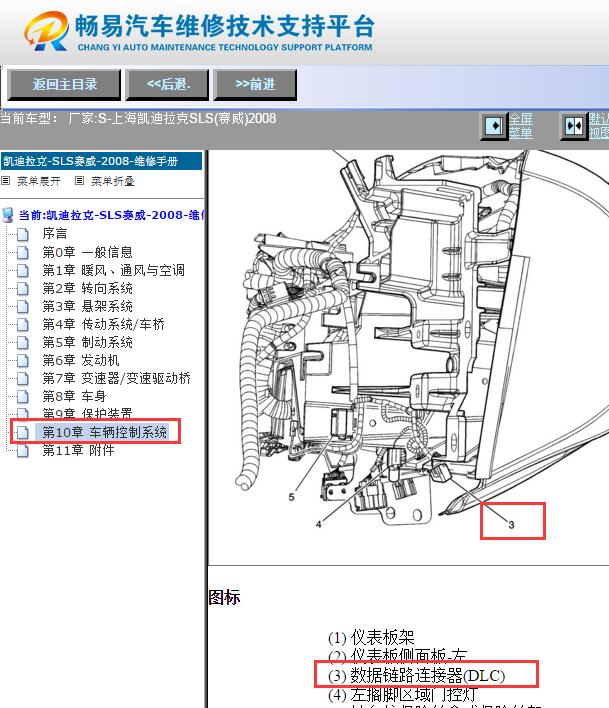Screen dimensions: 609x708
Task: Open 第6章 发动机
Action: pyautogui.click(x=81, y=360)
